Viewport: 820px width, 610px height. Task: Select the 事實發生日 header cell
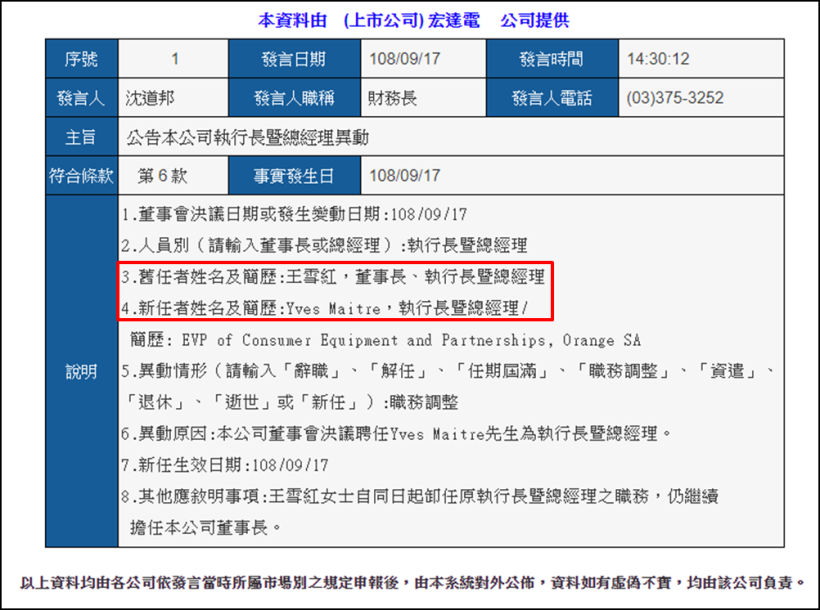click(294, 175)
